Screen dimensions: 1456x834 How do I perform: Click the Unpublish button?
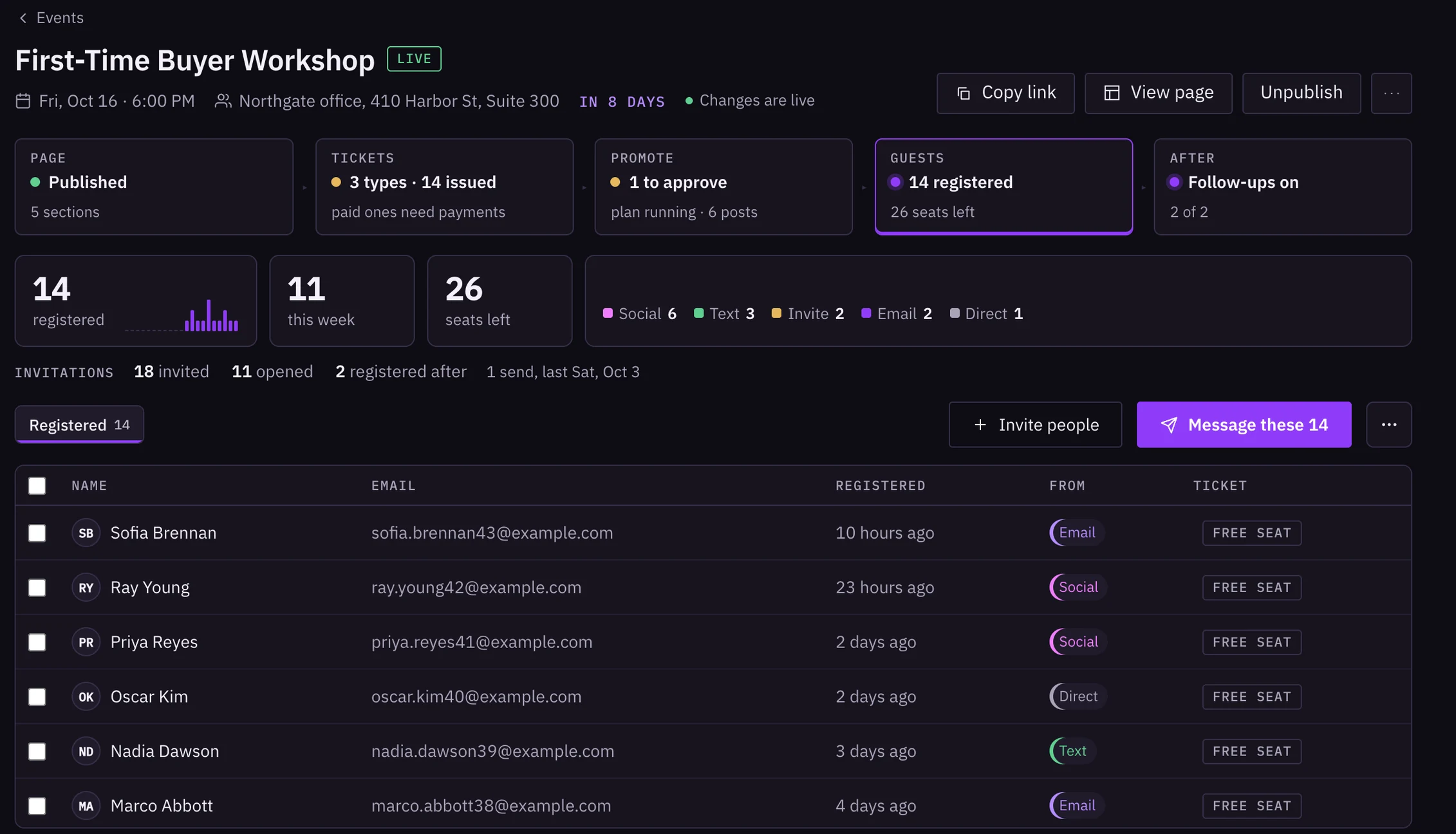(1302, 93)
